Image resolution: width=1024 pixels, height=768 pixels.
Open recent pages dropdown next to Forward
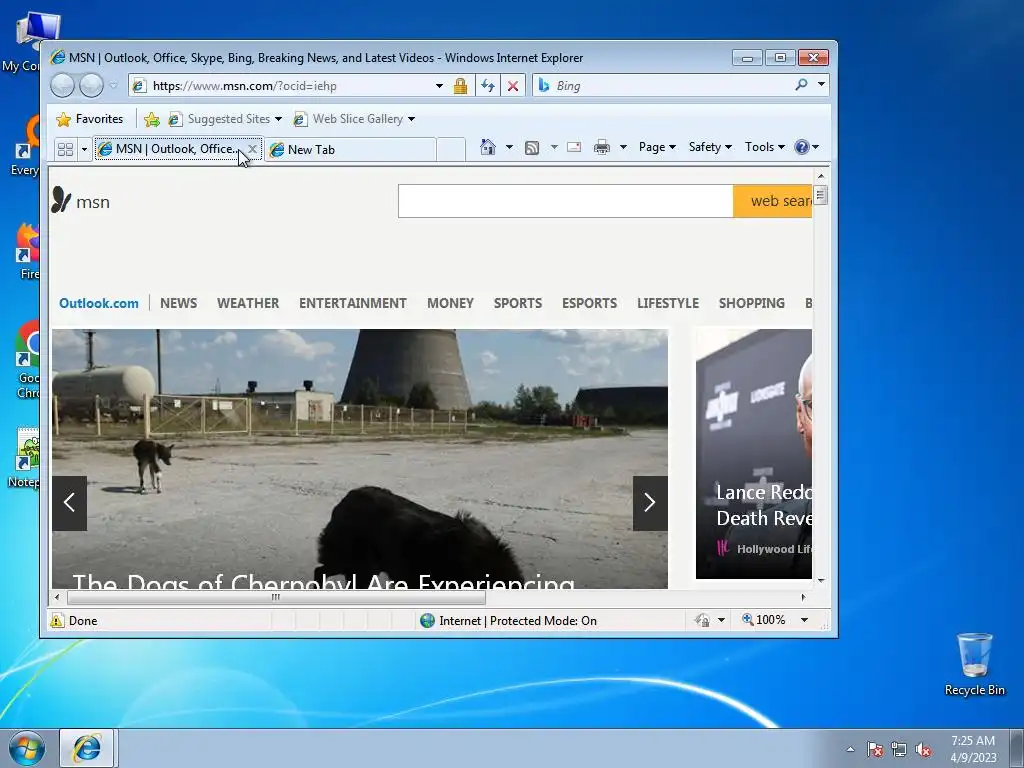point(114,86)
